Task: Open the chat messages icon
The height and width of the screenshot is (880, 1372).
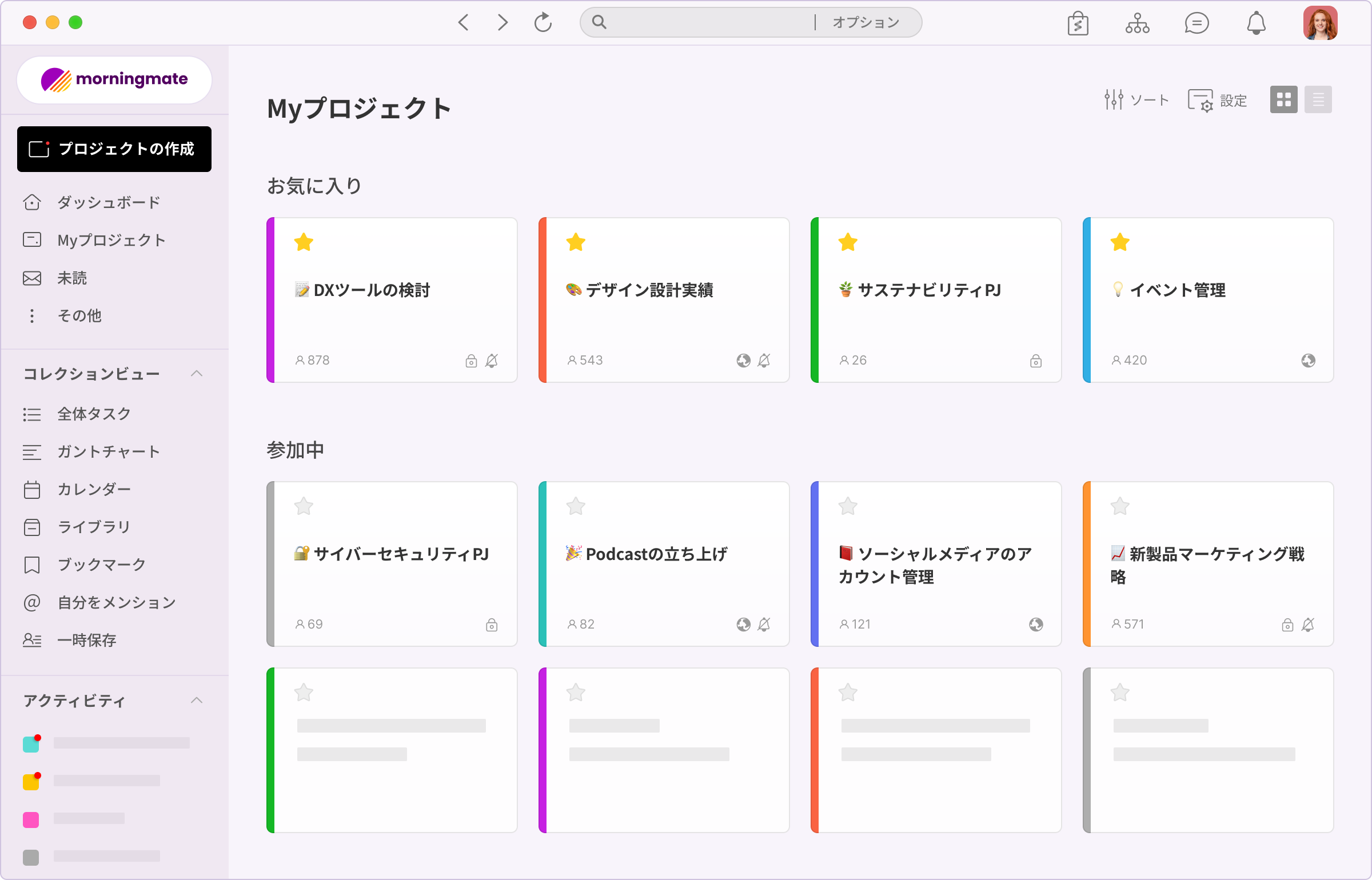Action: (1196, 23)
